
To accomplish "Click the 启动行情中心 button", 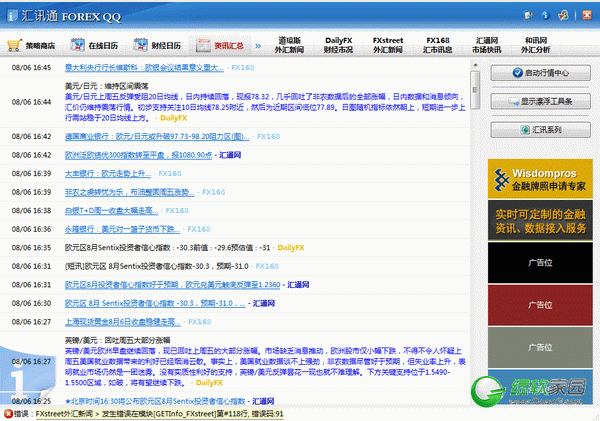I will [x=540, y=73].
